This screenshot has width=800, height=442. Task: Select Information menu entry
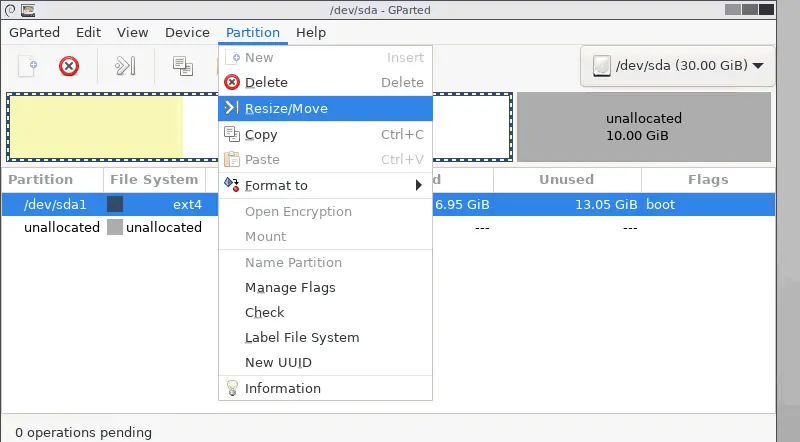pos(326,388)
